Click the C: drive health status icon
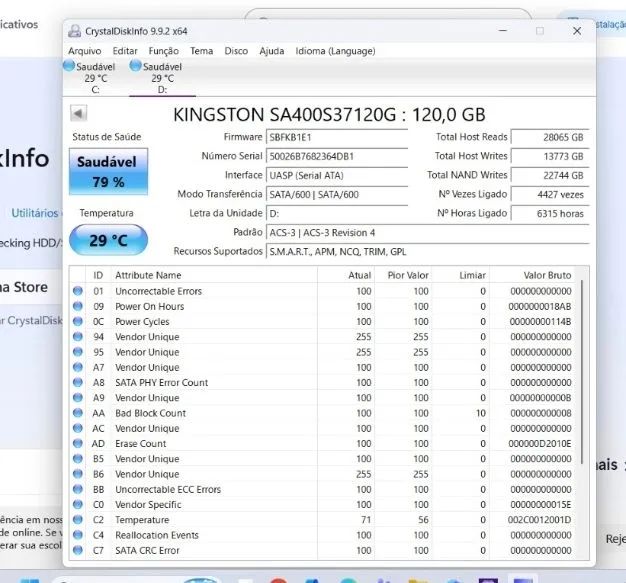Screen dimensions: 626x583 (69, 65)
